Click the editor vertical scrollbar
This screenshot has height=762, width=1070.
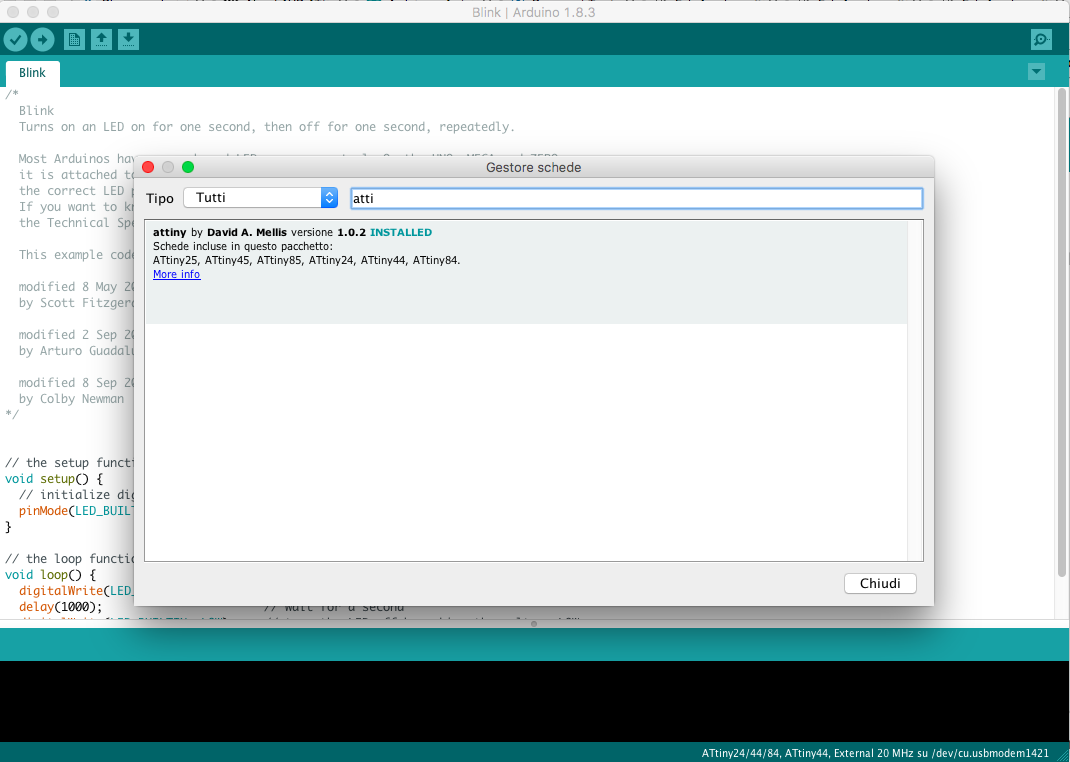point(1062,334)
